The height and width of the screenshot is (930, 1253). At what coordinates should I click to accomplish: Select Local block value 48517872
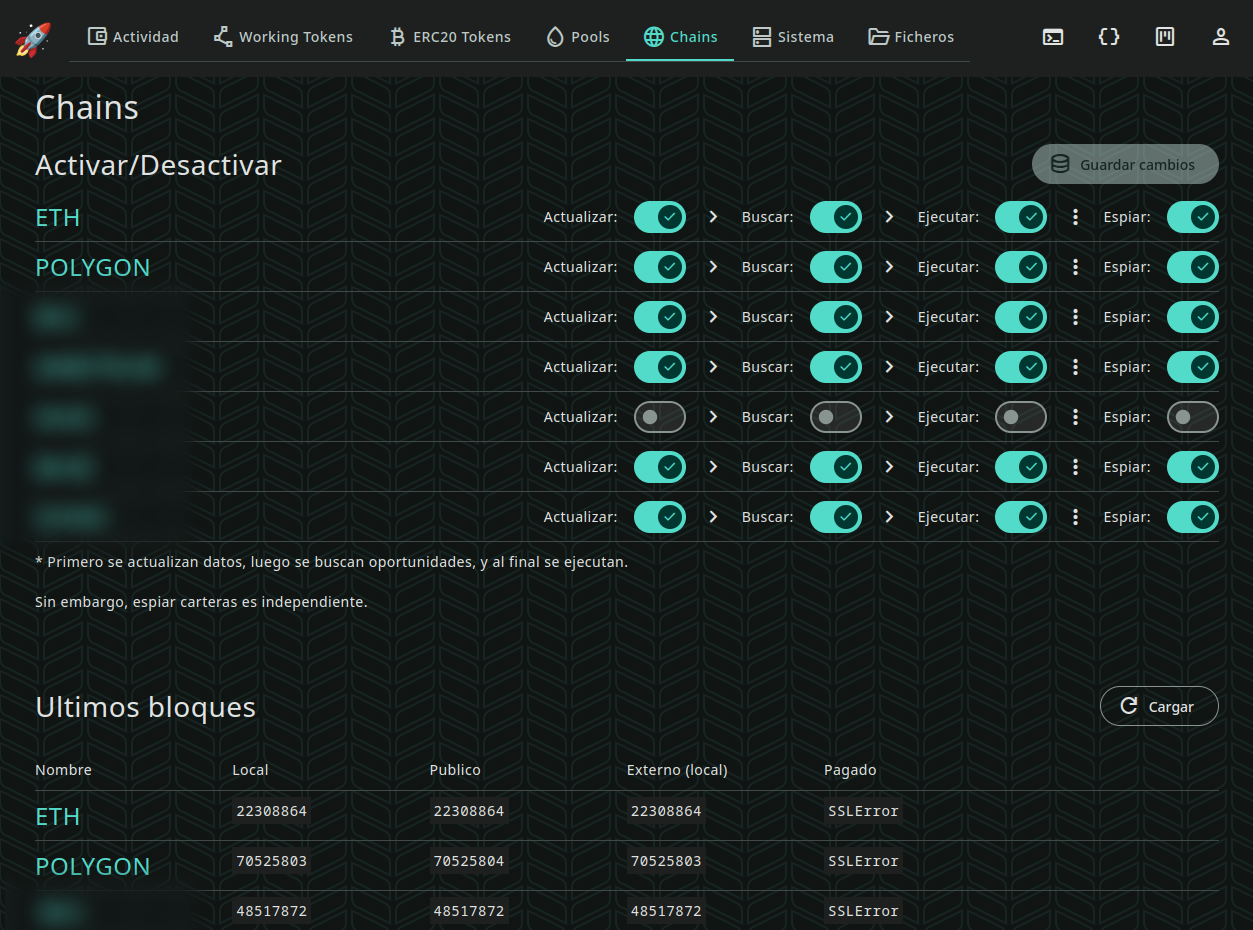pos(271,911)
